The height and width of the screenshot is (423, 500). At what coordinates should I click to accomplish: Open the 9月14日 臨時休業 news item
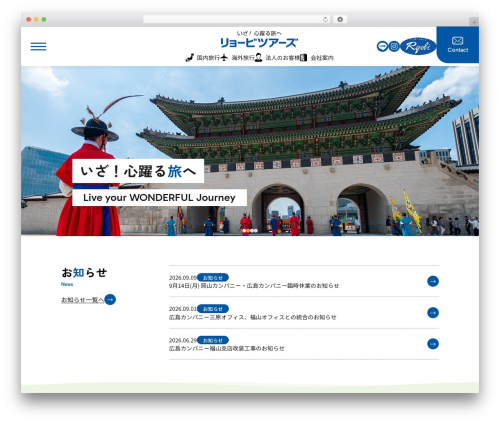254,286
